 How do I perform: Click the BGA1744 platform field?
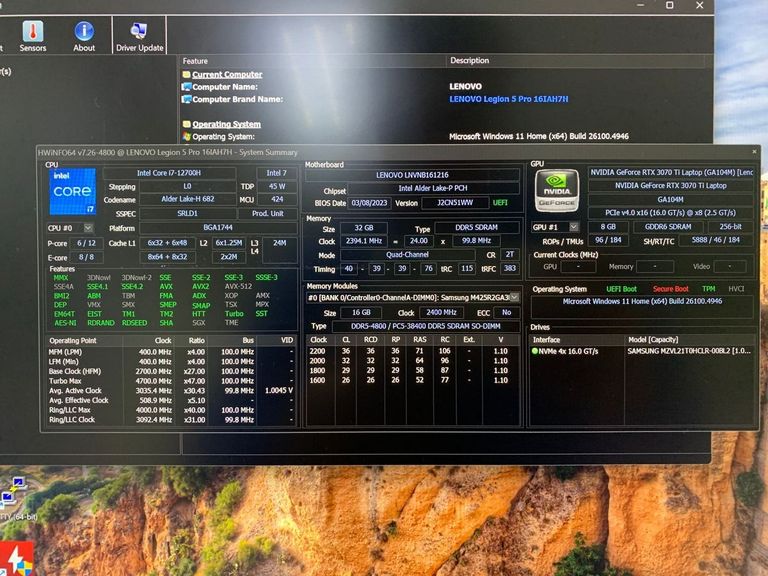218,227
